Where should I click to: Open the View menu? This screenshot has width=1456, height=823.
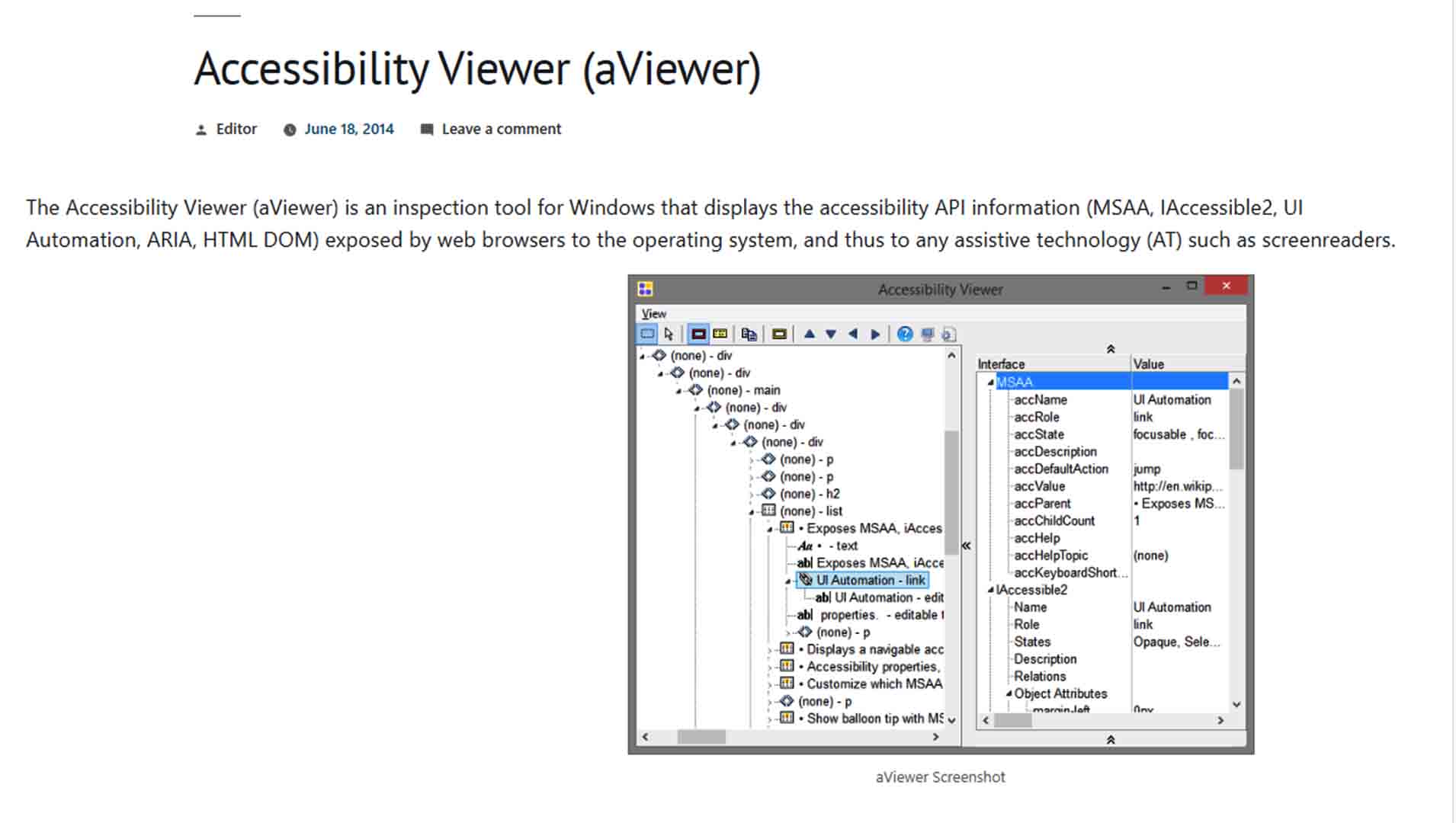click(x=653, y=313)
